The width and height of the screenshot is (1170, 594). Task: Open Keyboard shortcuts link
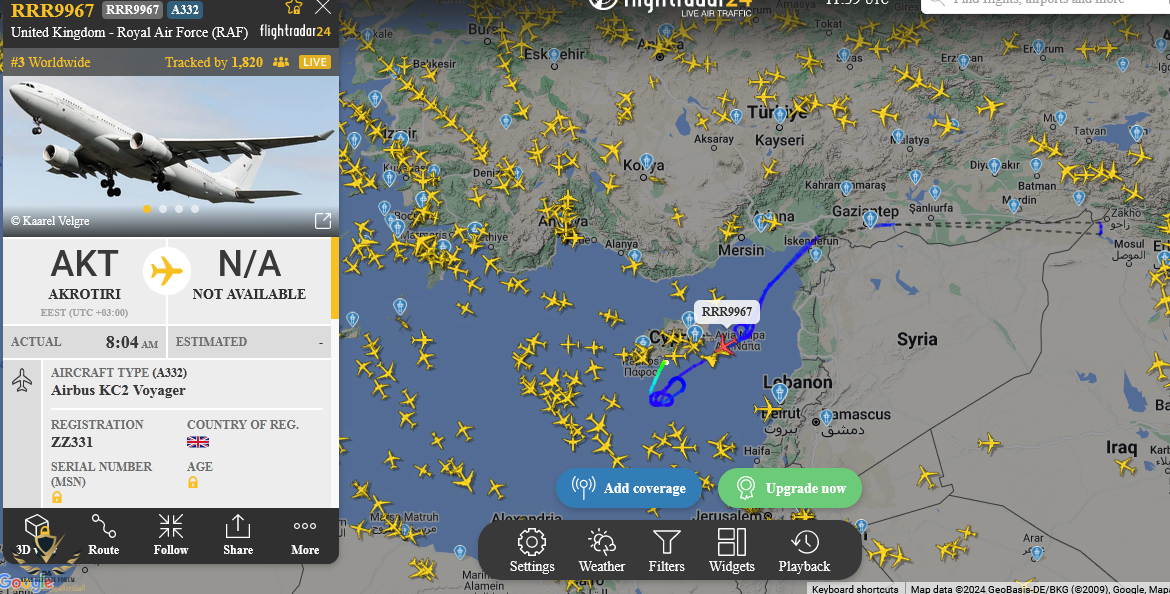click(x=854, y=589)
